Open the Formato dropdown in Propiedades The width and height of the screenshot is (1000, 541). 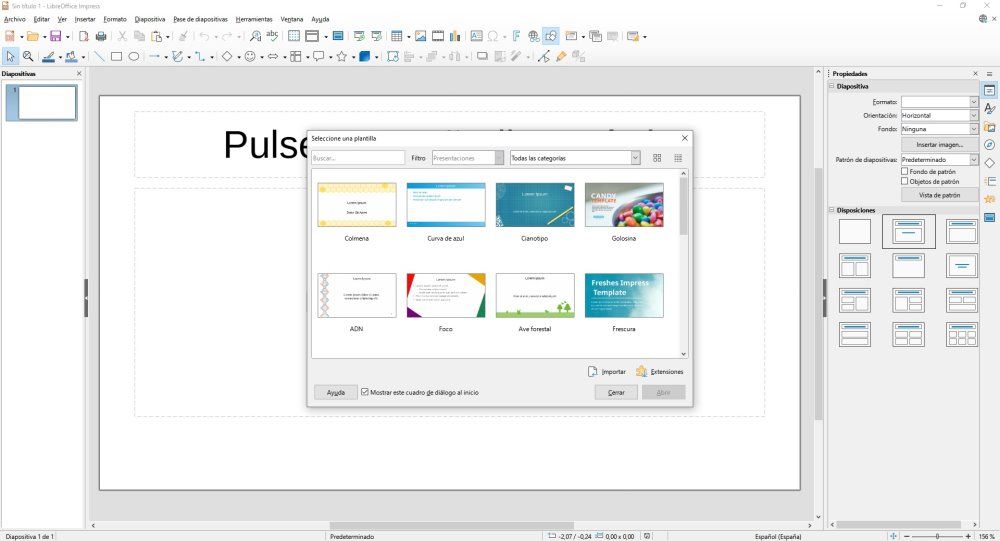[939, 102]
